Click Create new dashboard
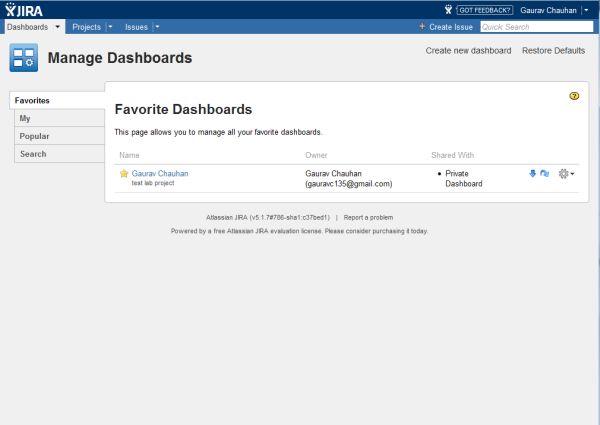 point(468,50)
